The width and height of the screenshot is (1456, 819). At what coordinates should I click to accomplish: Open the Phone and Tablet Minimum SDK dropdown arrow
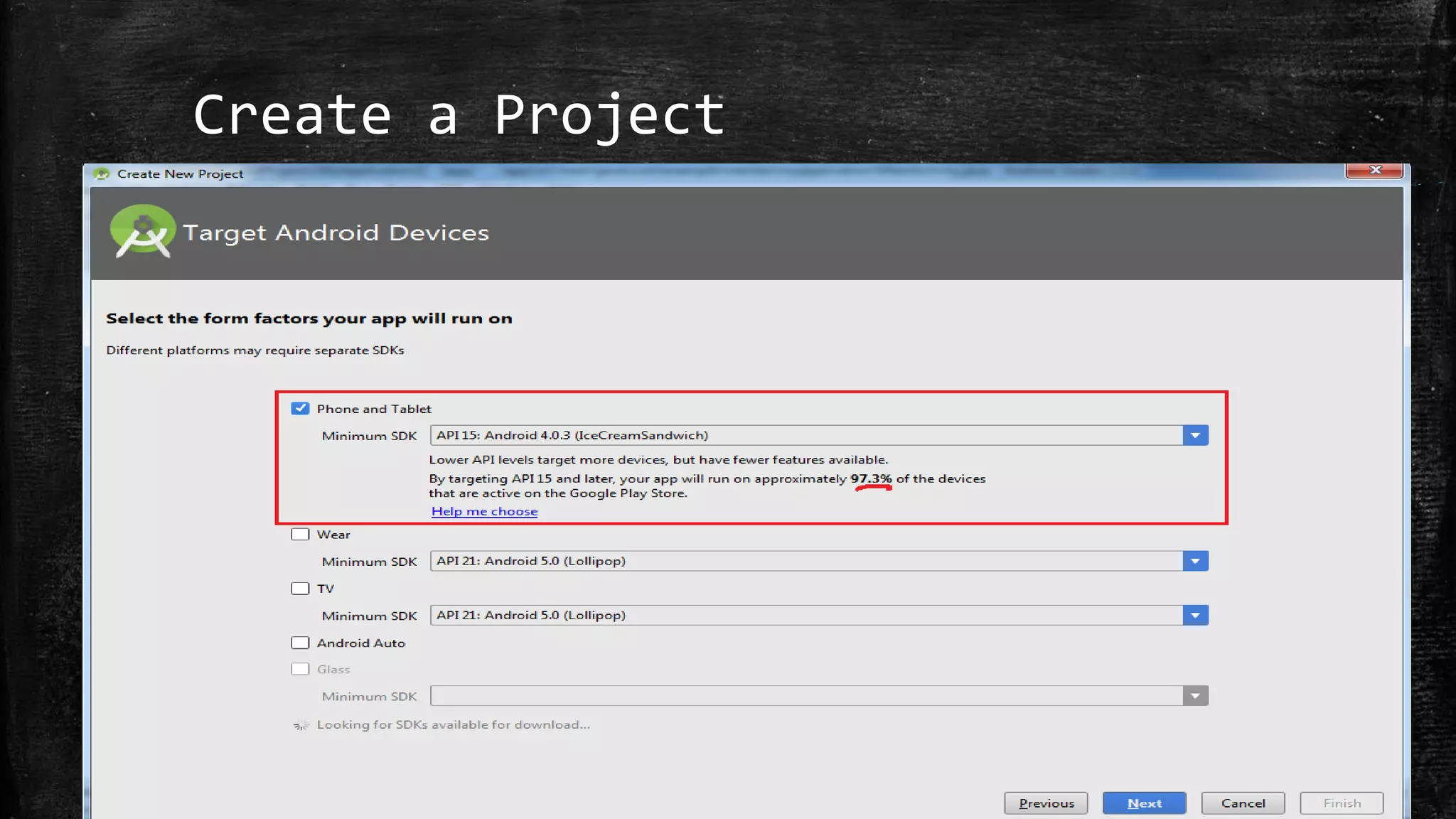click(x=1195, y=435)
